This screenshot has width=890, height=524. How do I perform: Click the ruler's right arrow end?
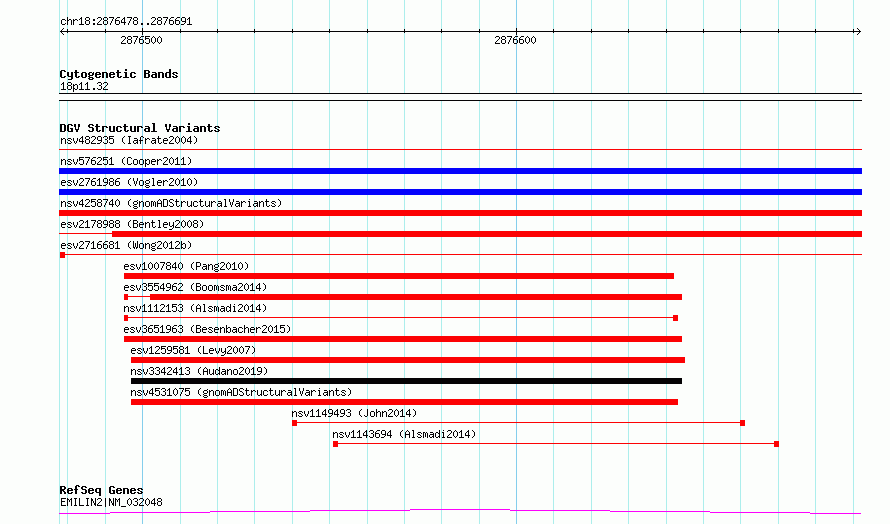[858, 32]
